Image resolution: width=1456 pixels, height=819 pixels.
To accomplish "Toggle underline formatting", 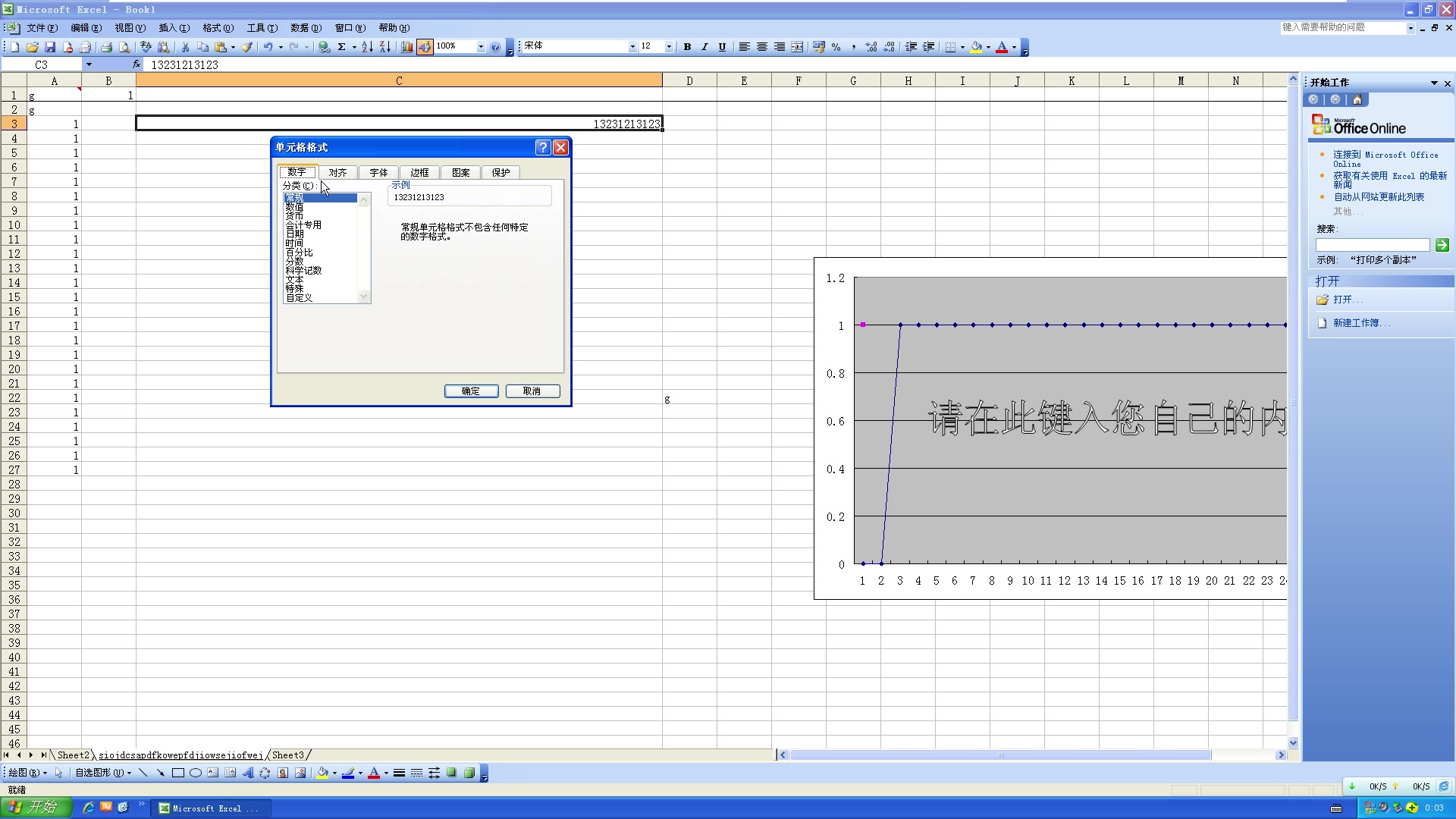I will pos(722,47).
